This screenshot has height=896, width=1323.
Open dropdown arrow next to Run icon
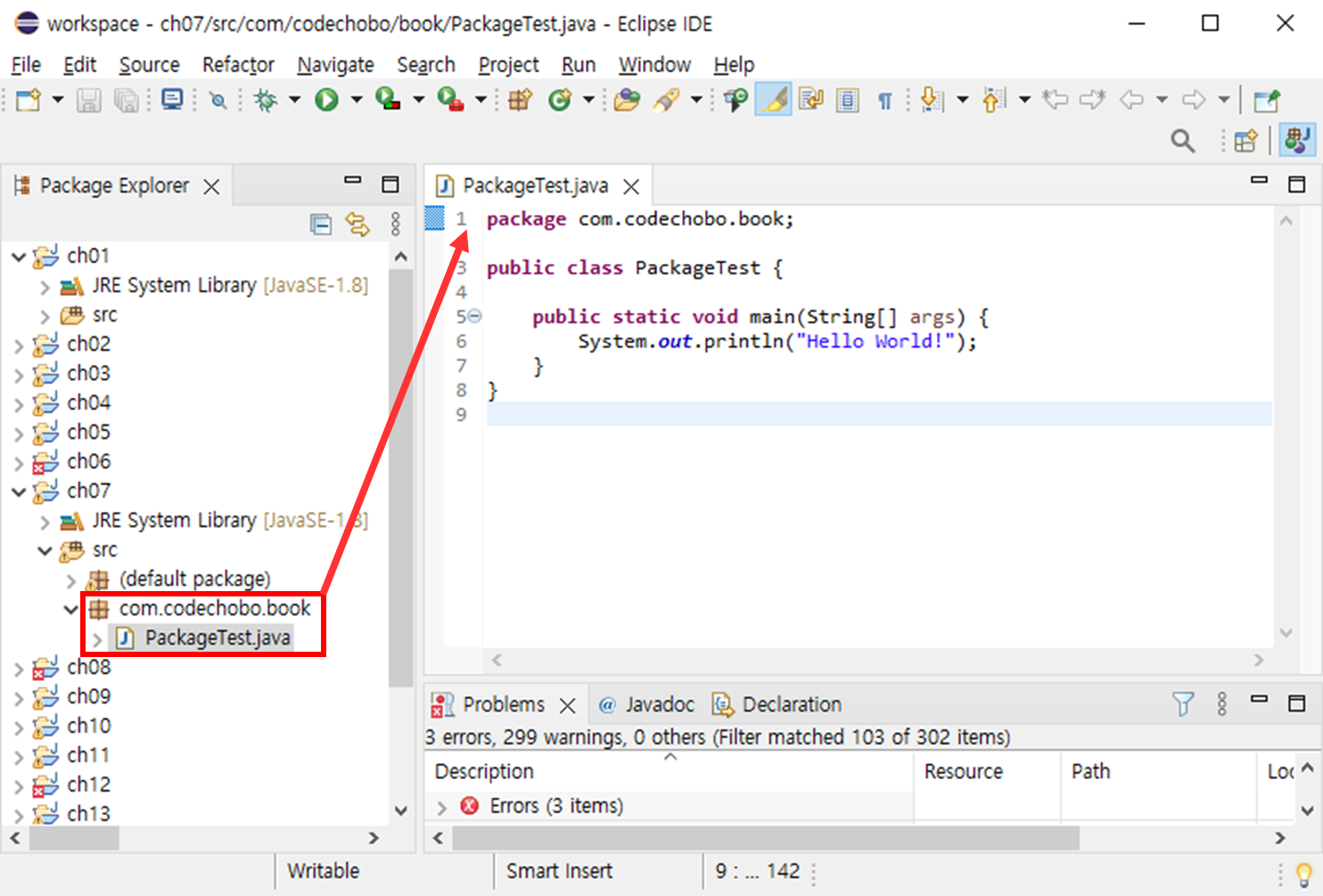356,100
